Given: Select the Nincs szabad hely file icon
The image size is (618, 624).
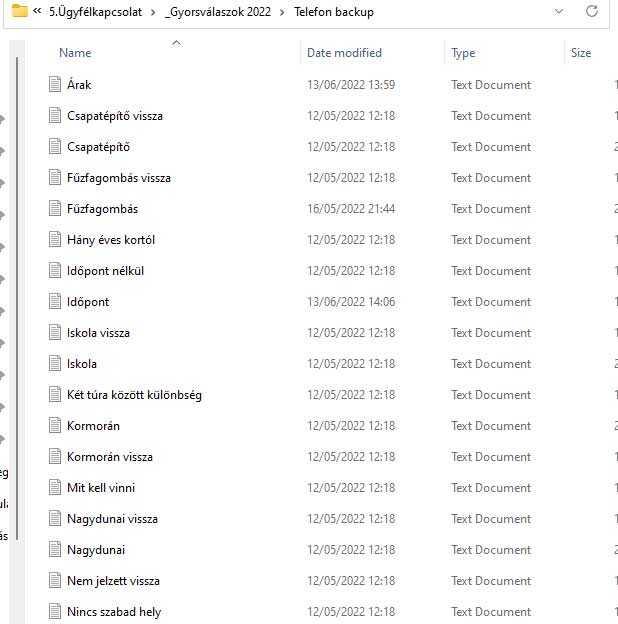Looking at the screenshot, I should point(55,612).
